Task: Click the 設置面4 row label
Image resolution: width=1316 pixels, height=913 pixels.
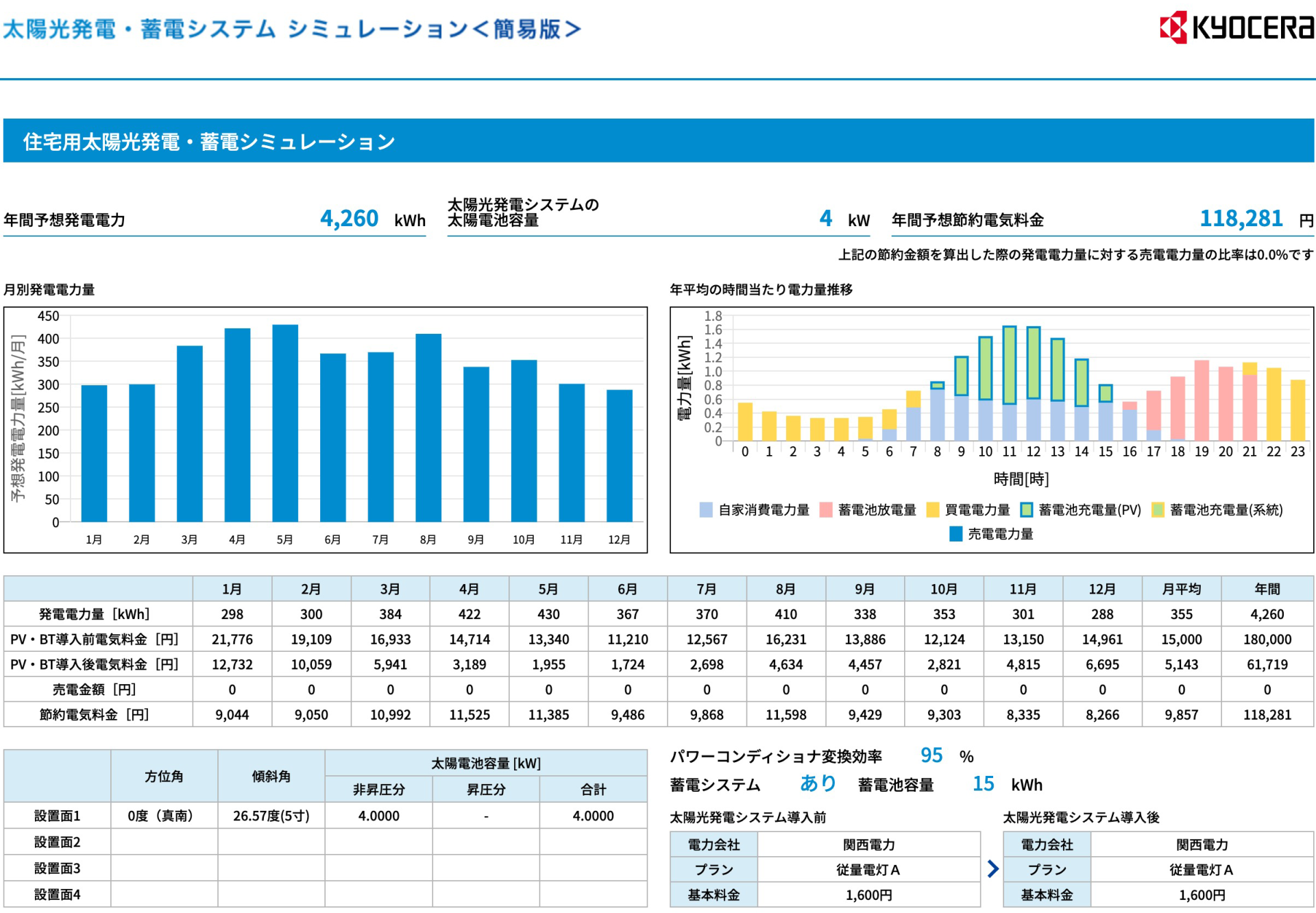Action: pos(58,894)
